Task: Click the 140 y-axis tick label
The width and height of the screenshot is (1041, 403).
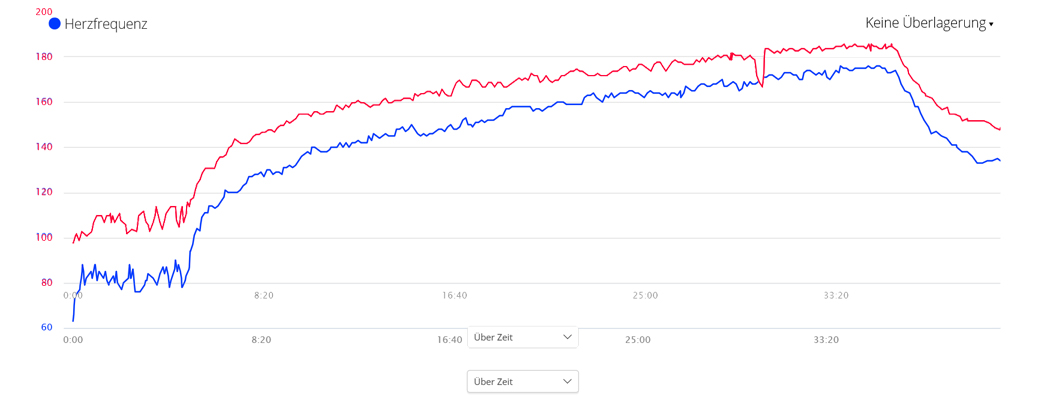Action: click(44, 147)
